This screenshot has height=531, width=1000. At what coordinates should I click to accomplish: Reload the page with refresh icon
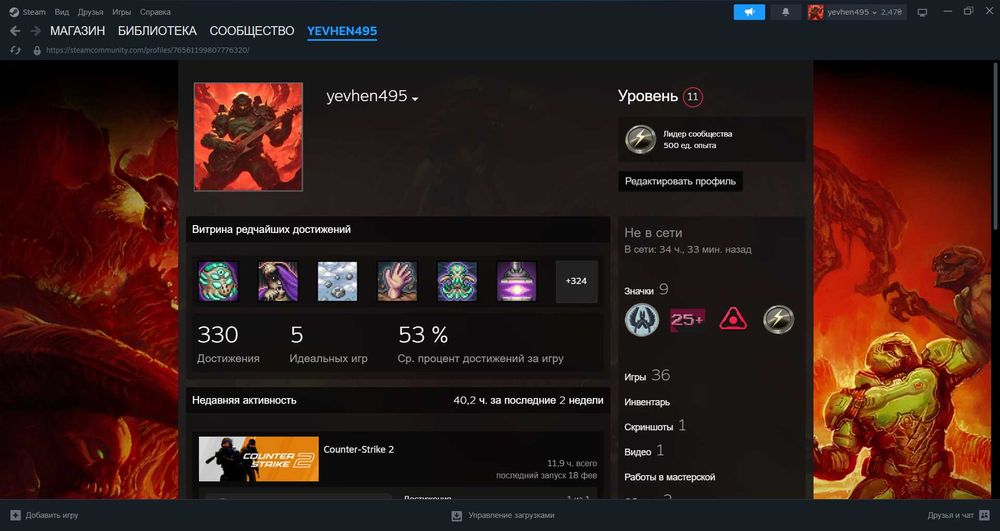click(16, 50)
